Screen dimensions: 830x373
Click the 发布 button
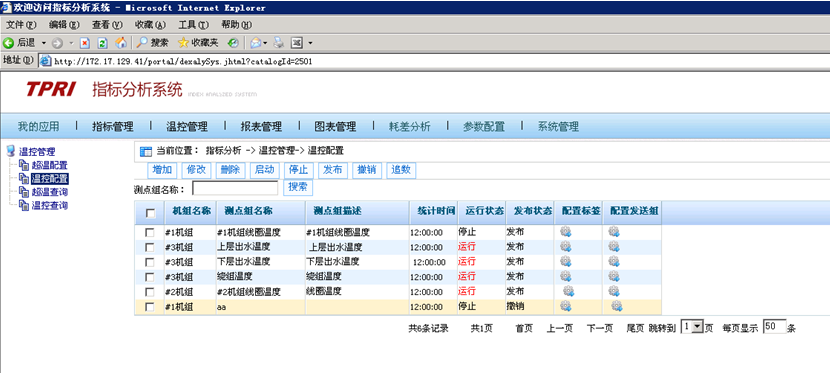(x=333, y=170)
